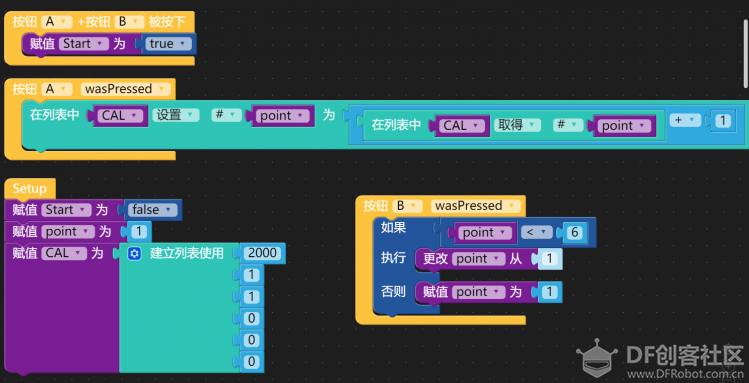Image resolution: width=749 pixels, height=383 pixels.
Task: Edit the value 1 in 更改 point block
Action: point(549,259)
